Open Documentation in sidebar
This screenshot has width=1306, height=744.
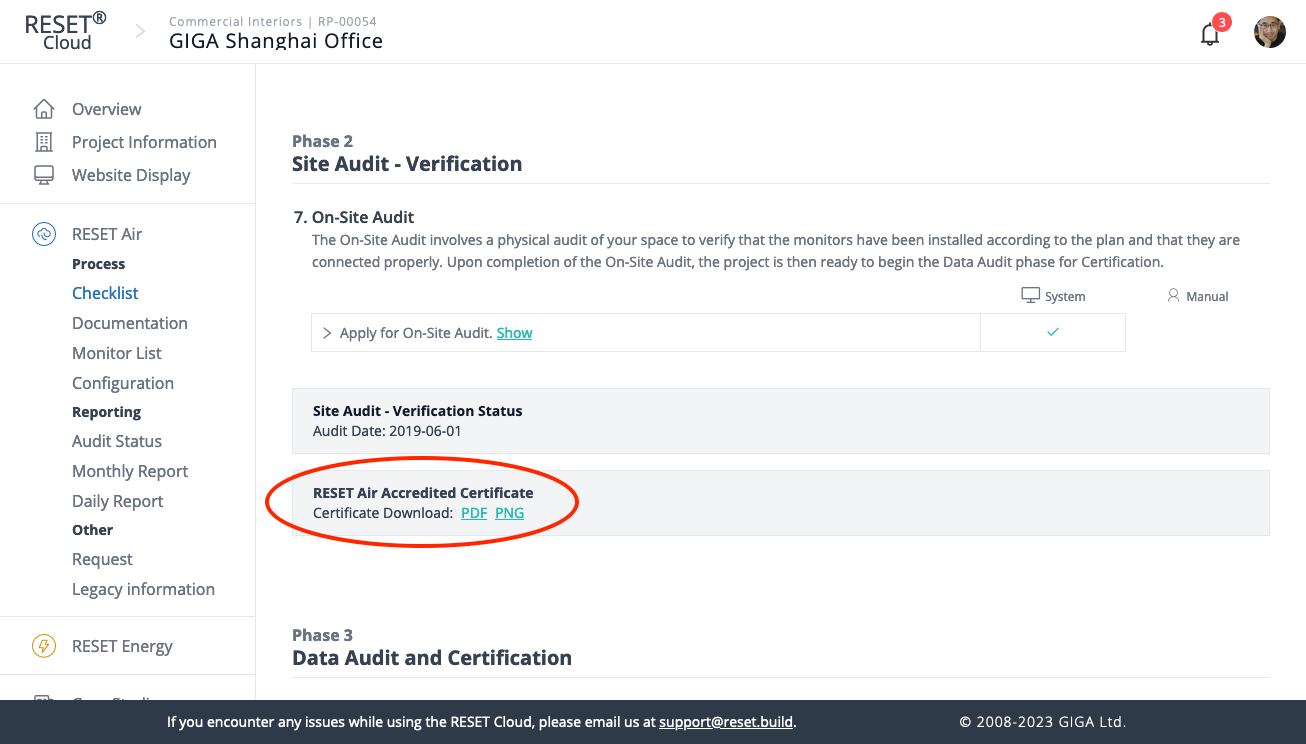(x=130, y=323)
